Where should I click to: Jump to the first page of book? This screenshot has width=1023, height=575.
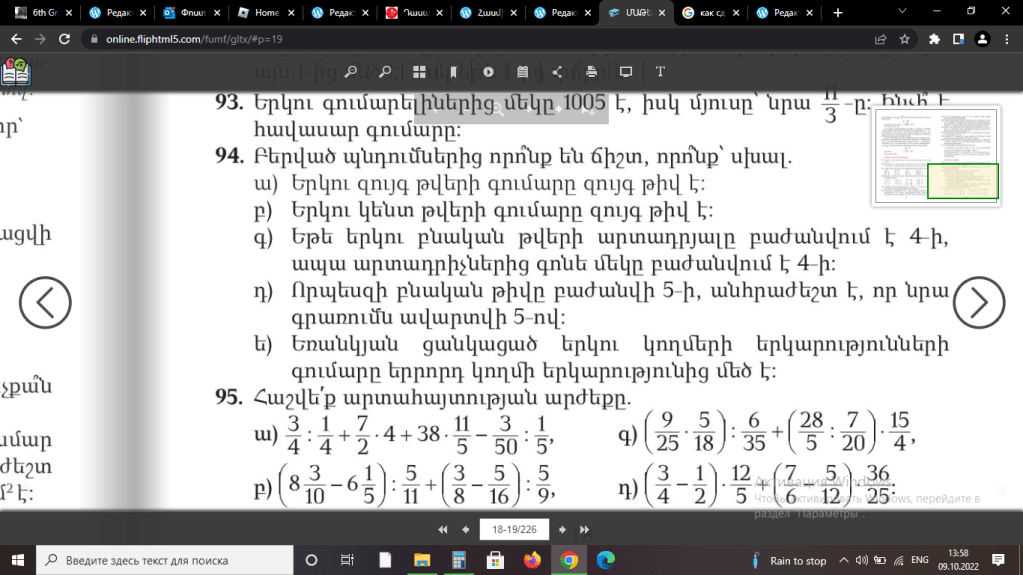443,529
